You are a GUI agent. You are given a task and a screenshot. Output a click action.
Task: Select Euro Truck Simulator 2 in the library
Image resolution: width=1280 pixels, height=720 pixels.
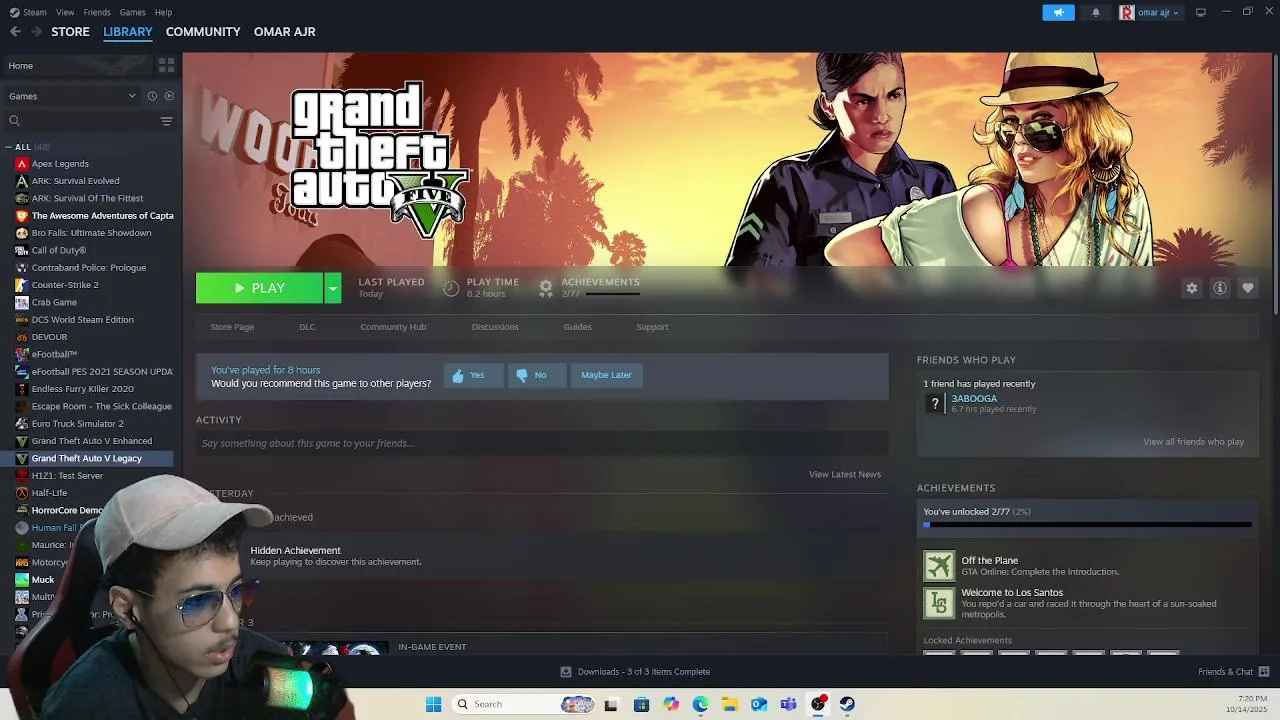click(x=77, y=424)
